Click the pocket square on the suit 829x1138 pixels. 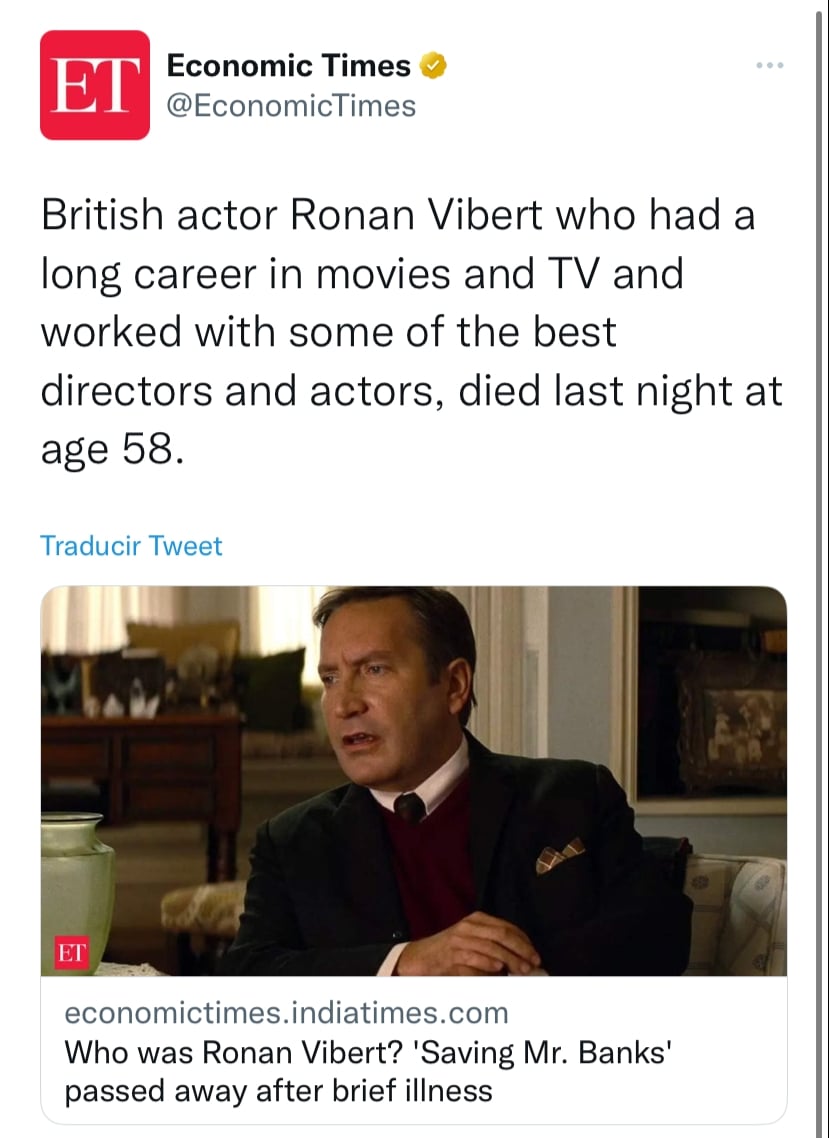(x=560, y=855)
